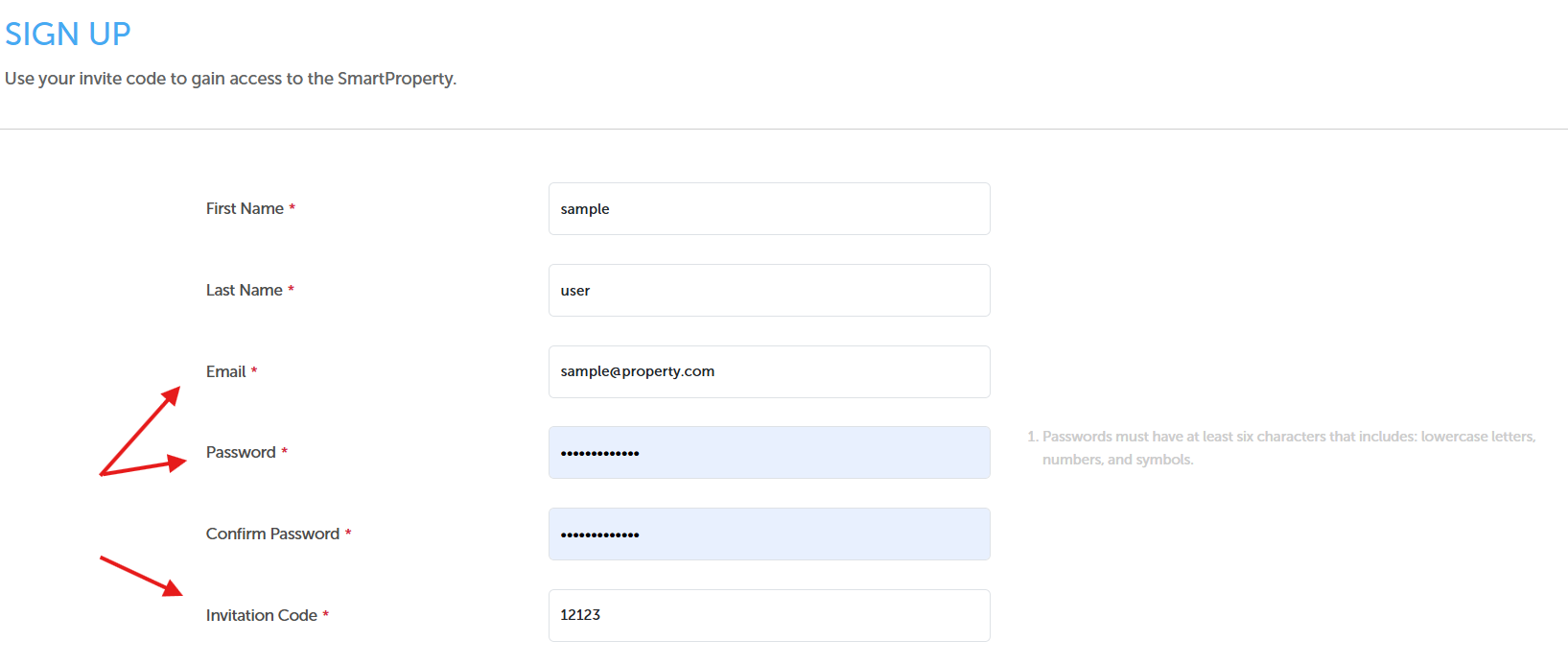Click the red arrow pointing at Invitation Code
The image size is (1568, 665).
(141, 576)
